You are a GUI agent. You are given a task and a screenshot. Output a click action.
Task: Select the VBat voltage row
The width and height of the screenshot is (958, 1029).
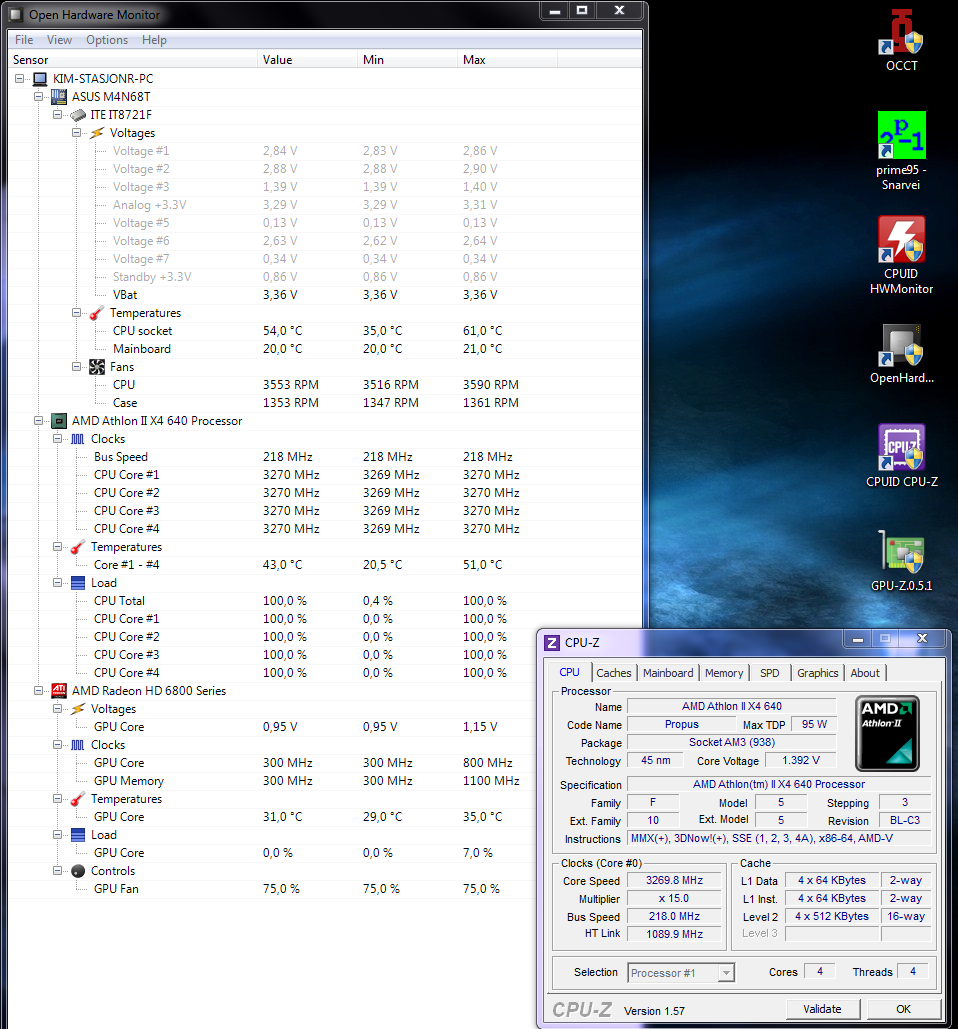tap(325, 295)
